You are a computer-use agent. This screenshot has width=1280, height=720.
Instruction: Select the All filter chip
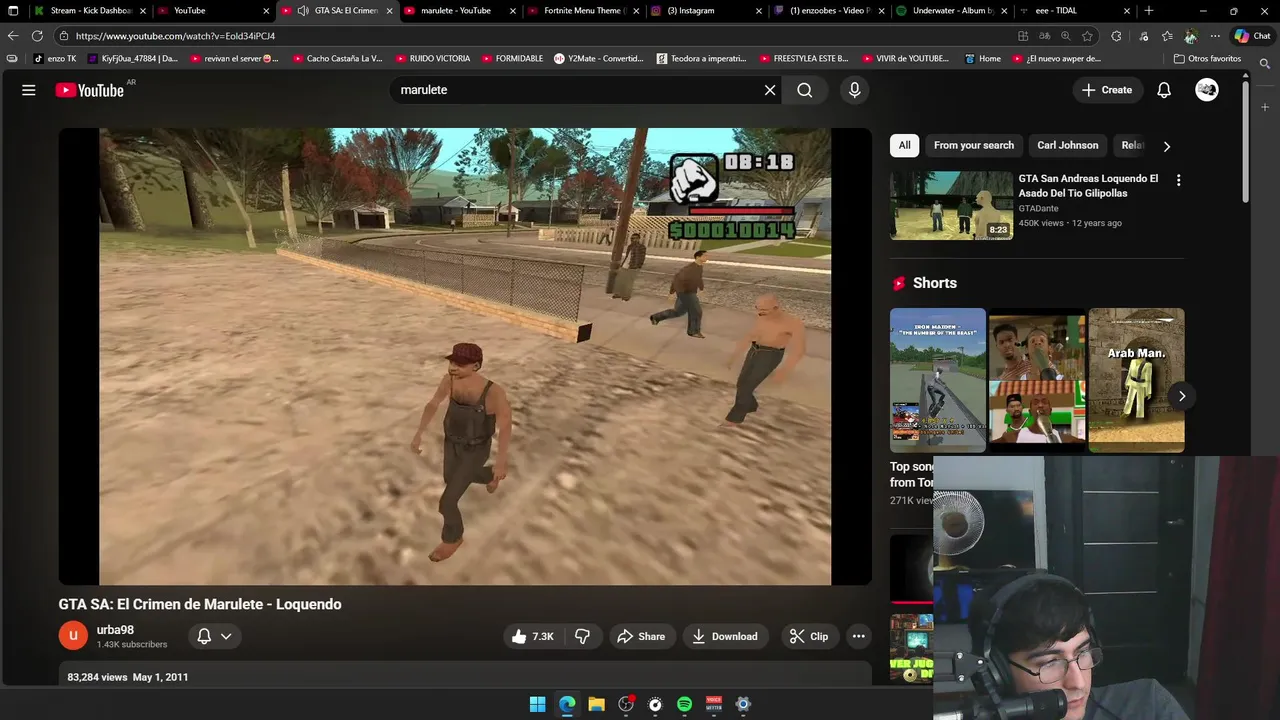[904, 146]
